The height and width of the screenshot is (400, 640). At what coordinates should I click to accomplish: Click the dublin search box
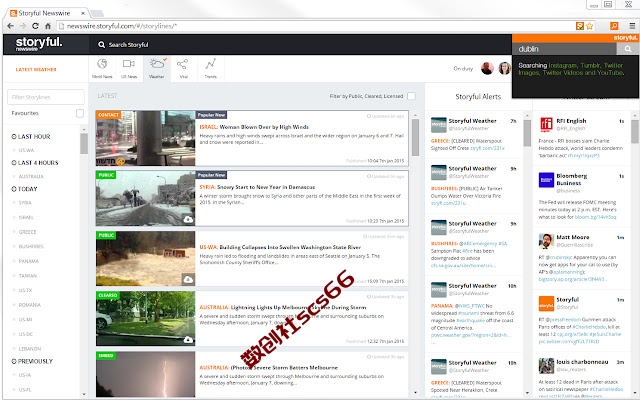(x=564, y=49)
